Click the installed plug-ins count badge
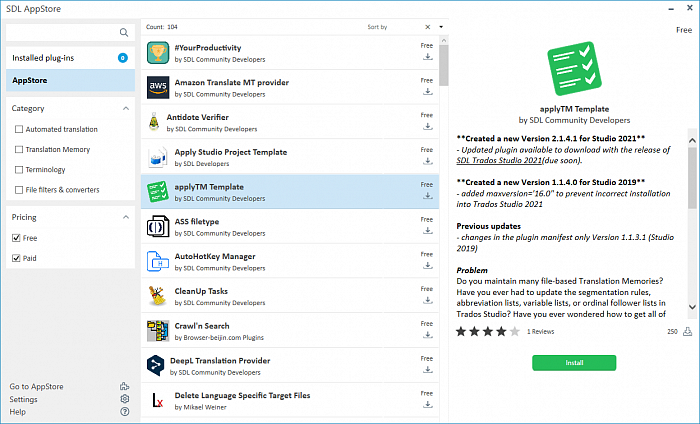The height and width of the screenshot is (424, 700). [x=123, y=58]
